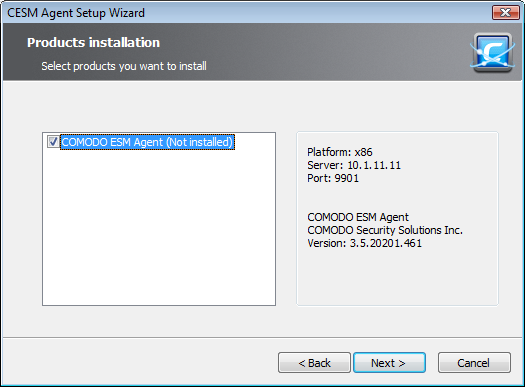Image resolution: width=525 pixels, height=387 pixels.
Task: Uncheck the COMODO ESM Agent checkbox
Action: [x=53, y=142]
